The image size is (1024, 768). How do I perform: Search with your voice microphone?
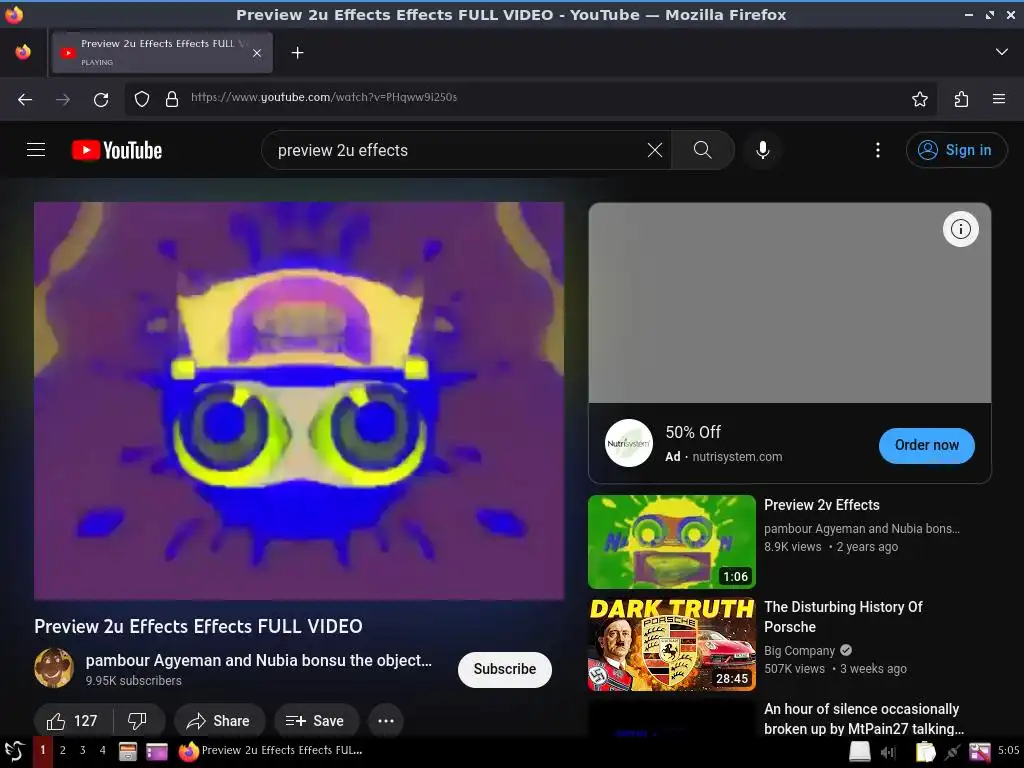(762, 150)
